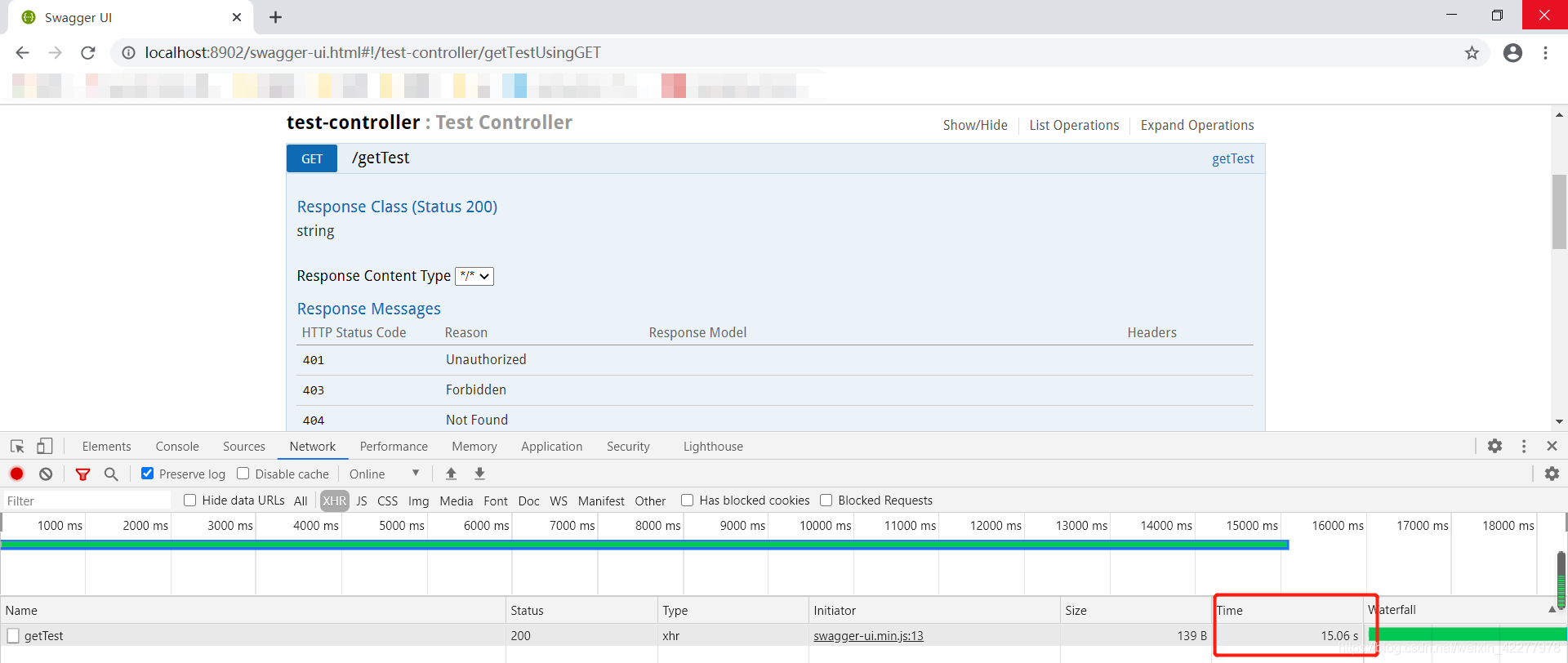The image size is (1568, 663).
Task: Open Response Content Type dropdown
Action: pos(474,276)
